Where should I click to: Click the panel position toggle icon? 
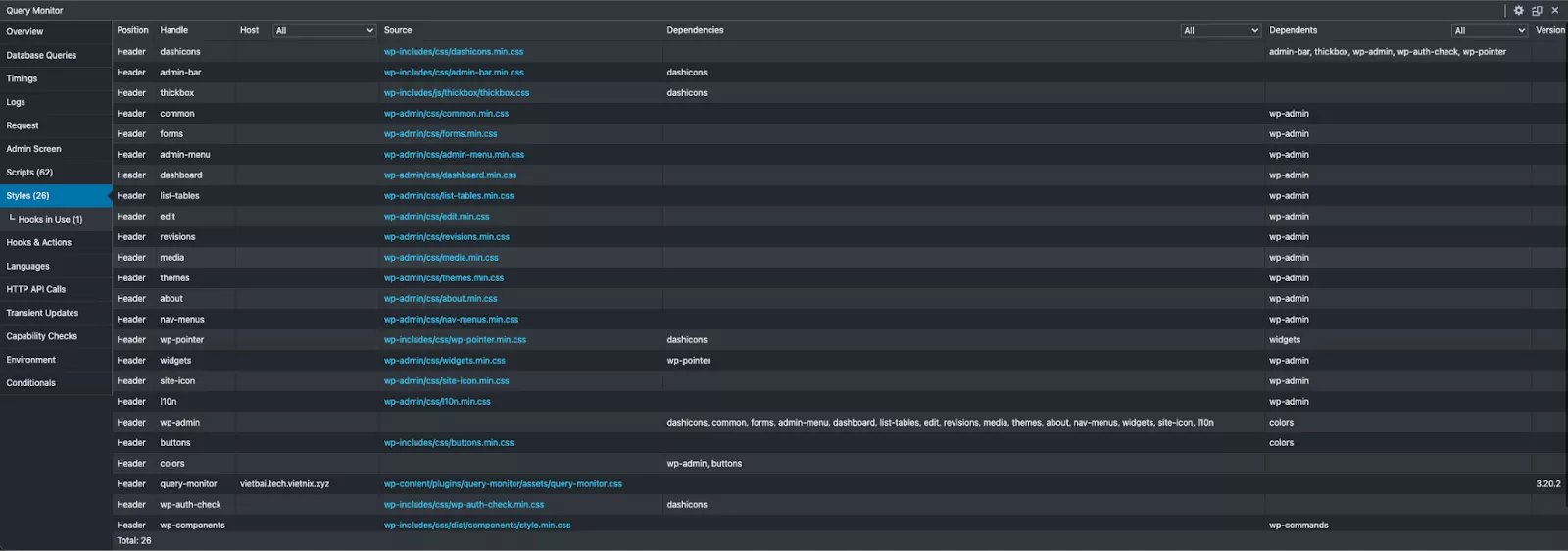tap(1537, 11)
